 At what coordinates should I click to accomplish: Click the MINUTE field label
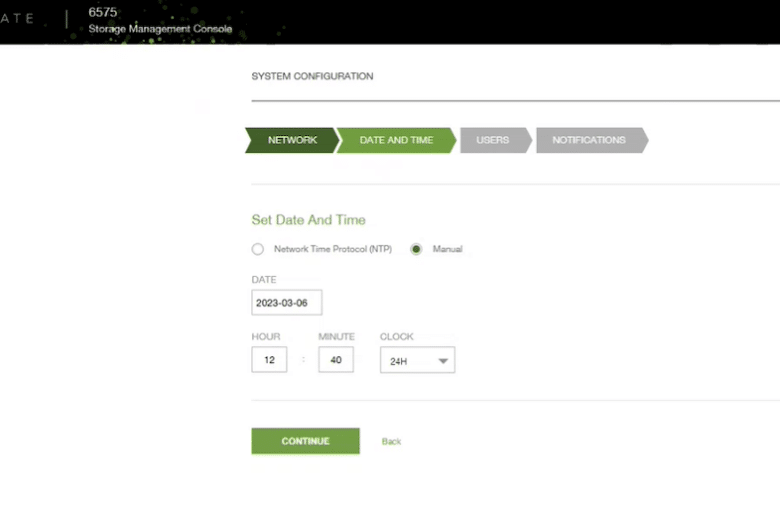(336, 336)
